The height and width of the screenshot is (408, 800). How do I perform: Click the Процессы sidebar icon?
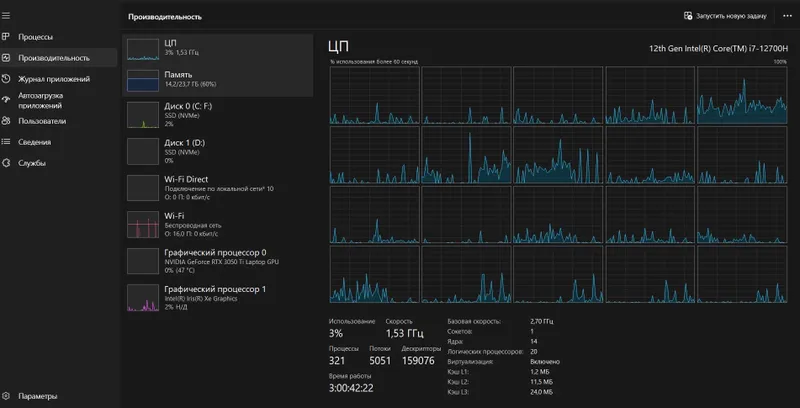pyautogui.click(x=6, y=37)
